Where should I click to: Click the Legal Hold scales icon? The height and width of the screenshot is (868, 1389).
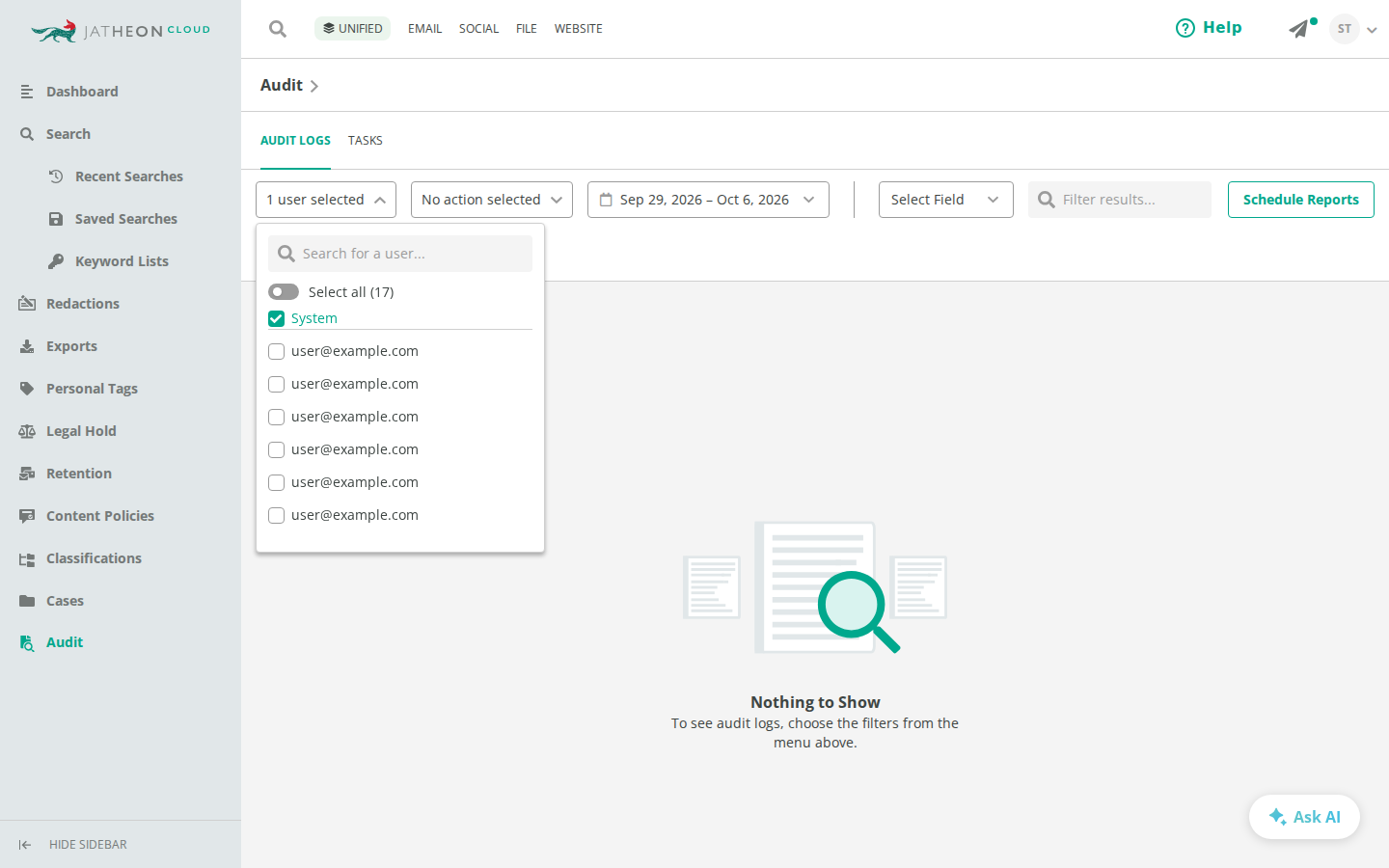(27, 431)
